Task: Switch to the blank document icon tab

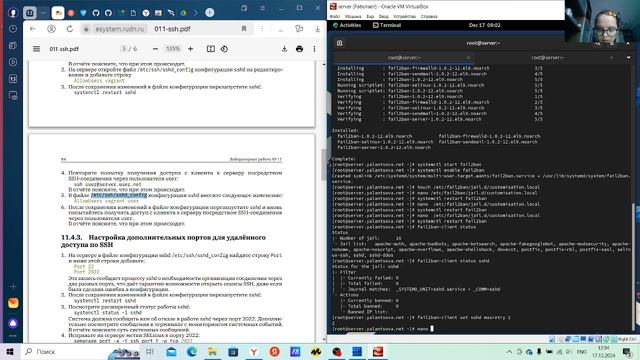Action: coord(133,13)
